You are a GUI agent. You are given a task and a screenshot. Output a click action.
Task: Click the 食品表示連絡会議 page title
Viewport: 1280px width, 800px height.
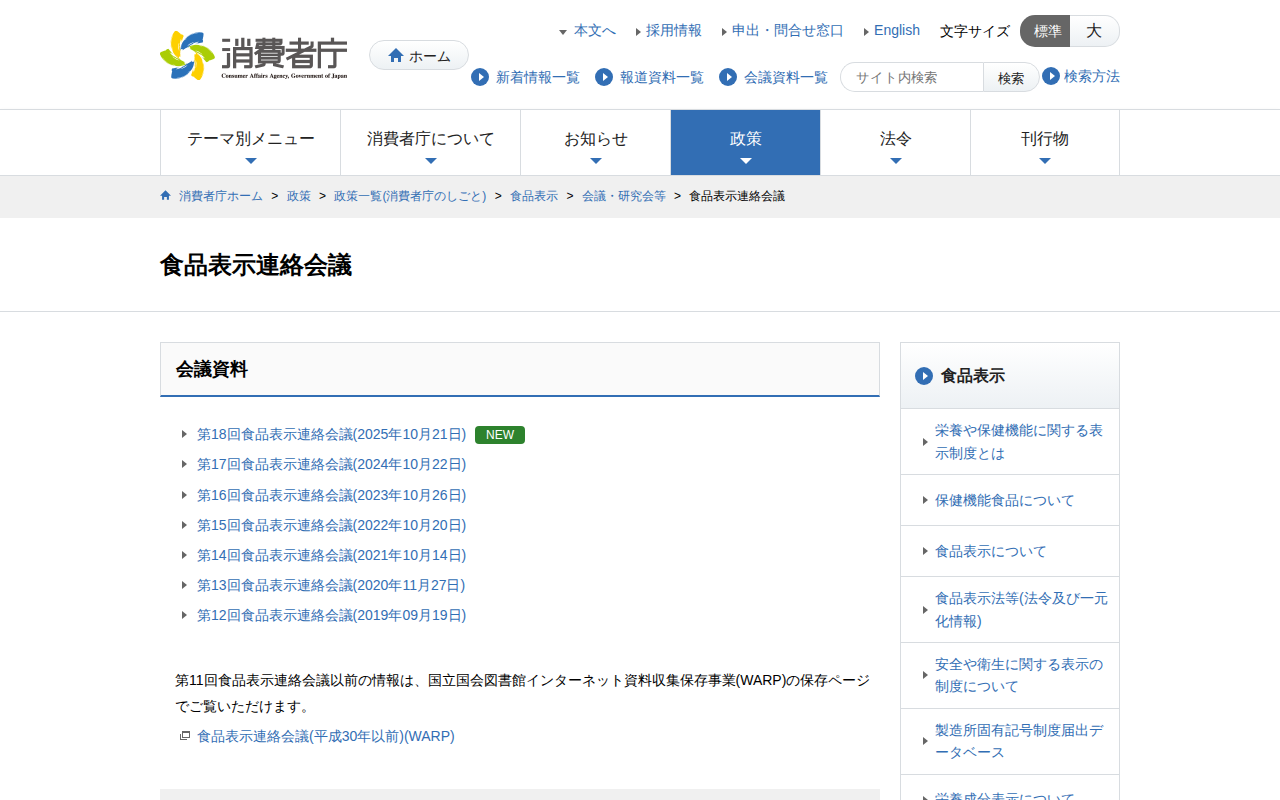256,265
